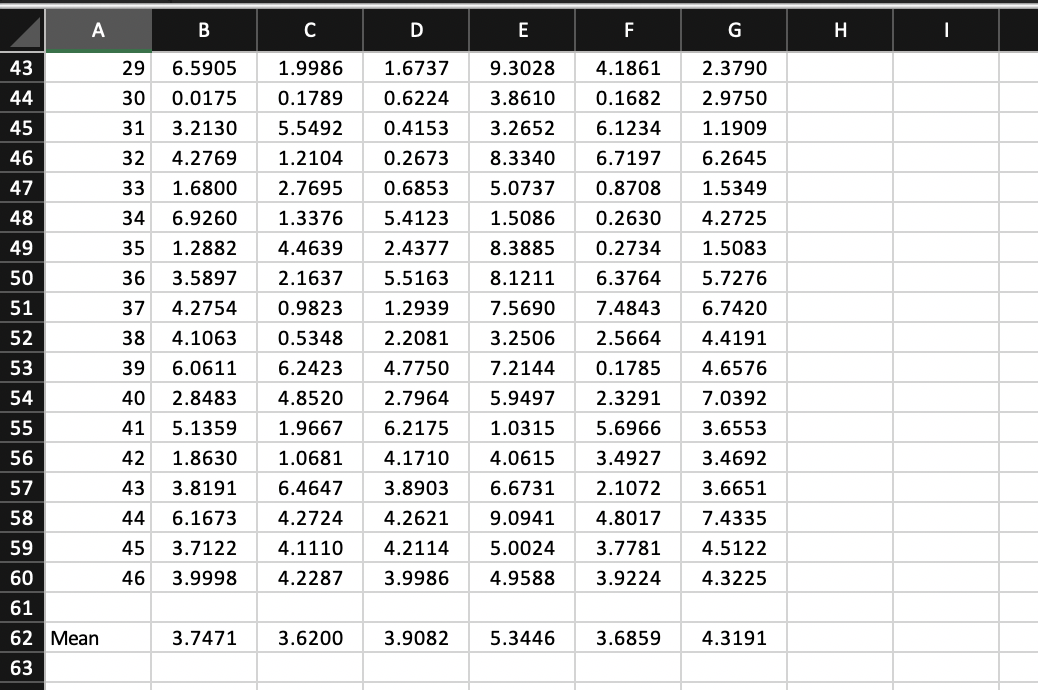1038x690 pixels.
Task: Select column D header
Action: pyautogui.click(x=416, y=30)
